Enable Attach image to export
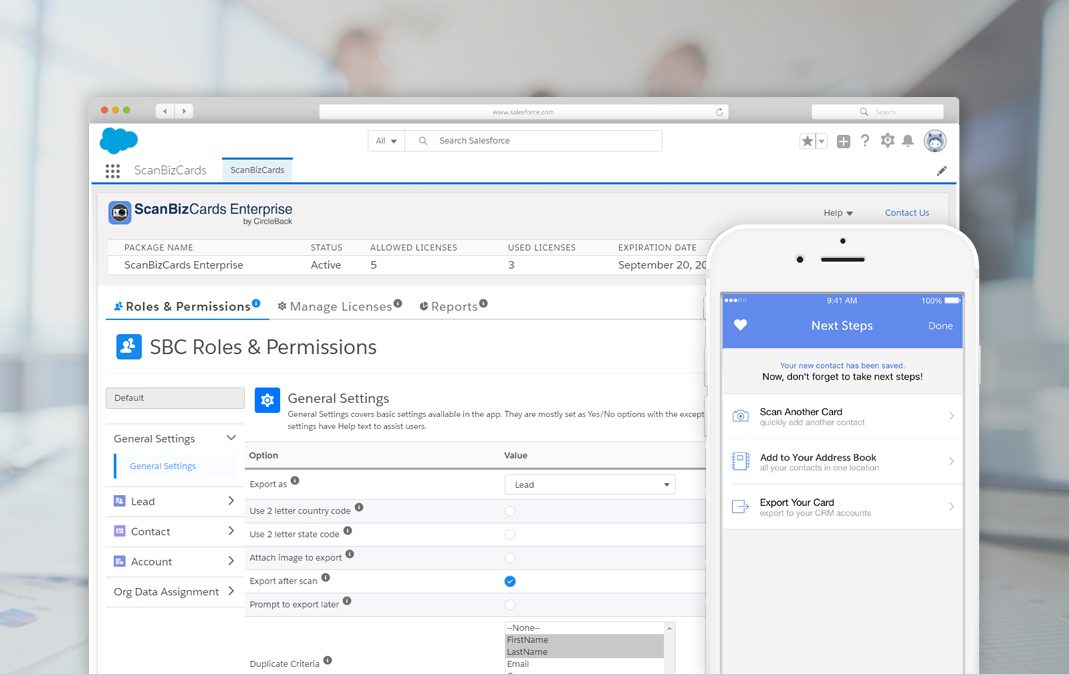This screenshot has width=1069, height=675. point(510,558)
